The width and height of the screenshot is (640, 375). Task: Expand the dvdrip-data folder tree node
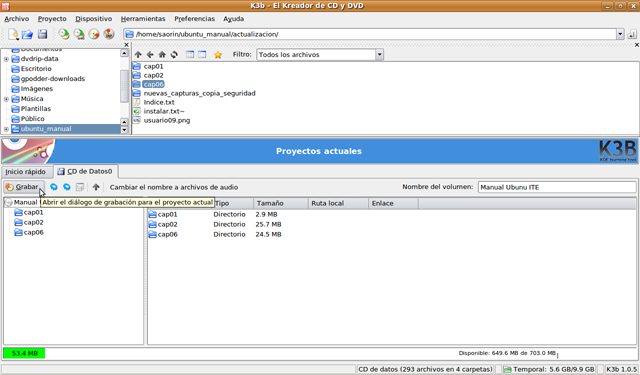(6, 59)
